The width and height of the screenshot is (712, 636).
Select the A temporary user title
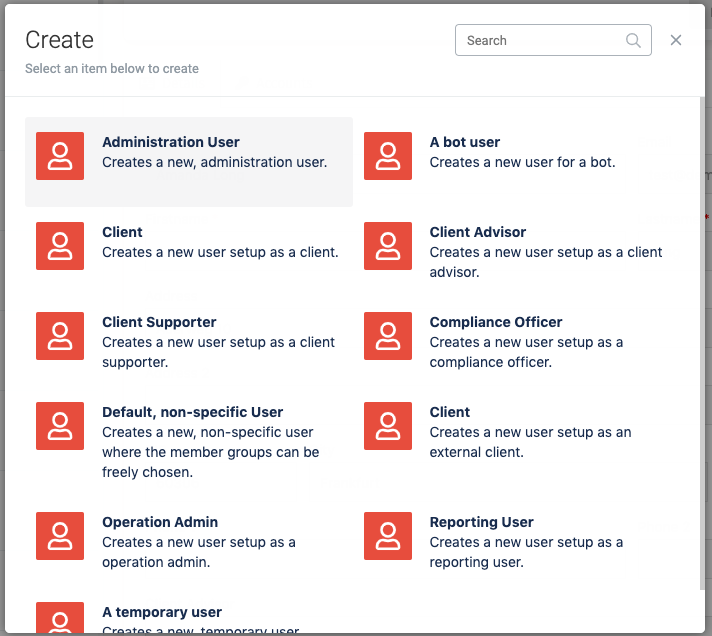[x=162, y=612]
